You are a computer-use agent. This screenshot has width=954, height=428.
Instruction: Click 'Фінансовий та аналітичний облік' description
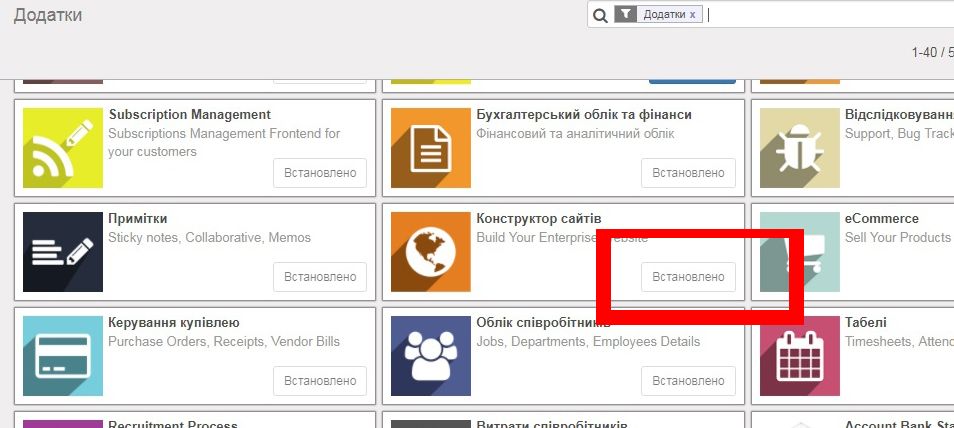[575, 133]
